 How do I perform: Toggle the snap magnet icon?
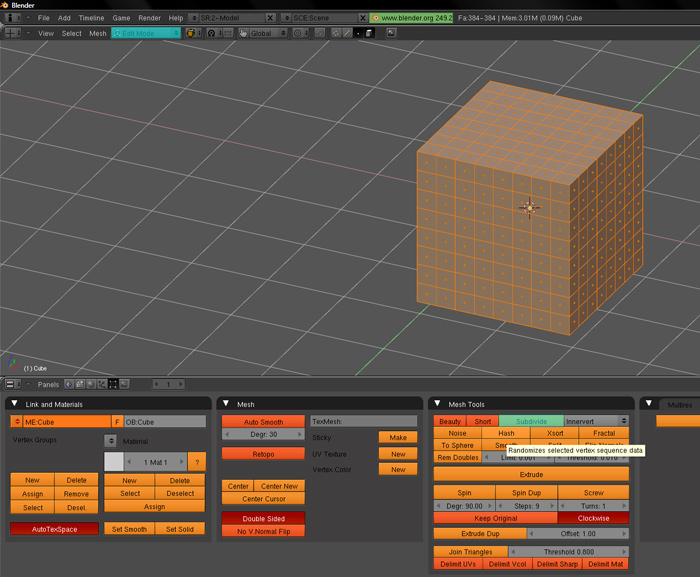coord(320,33)
